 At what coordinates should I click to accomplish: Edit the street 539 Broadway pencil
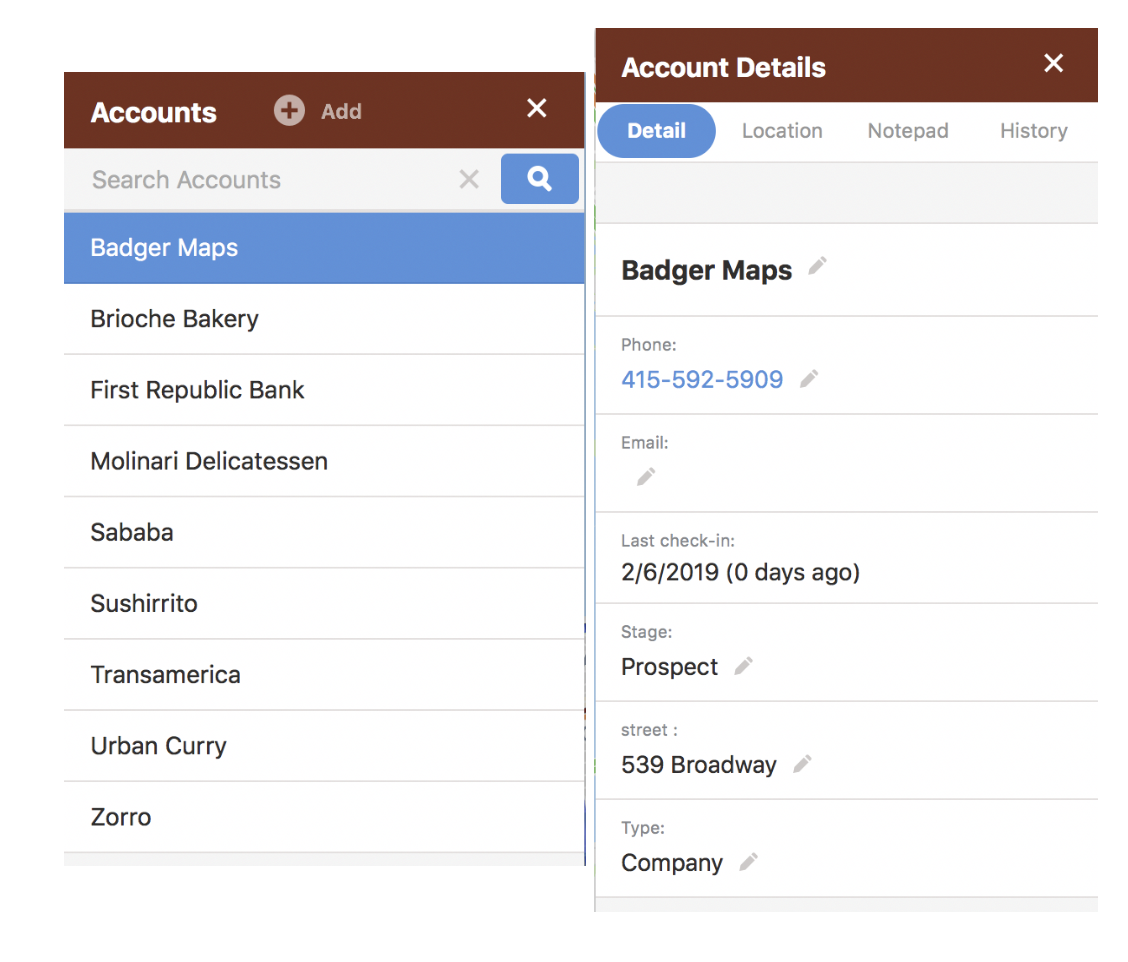(803, 763)
